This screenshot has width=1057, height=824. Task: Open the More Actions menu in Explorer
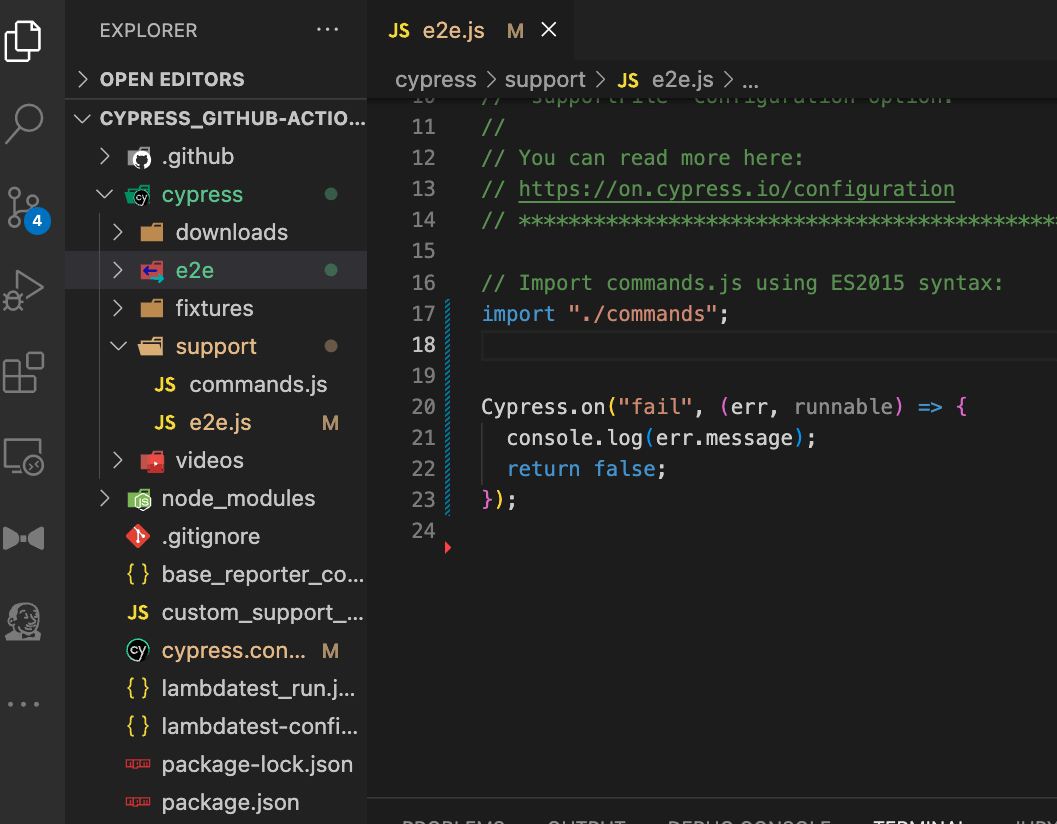pos(328,30)
